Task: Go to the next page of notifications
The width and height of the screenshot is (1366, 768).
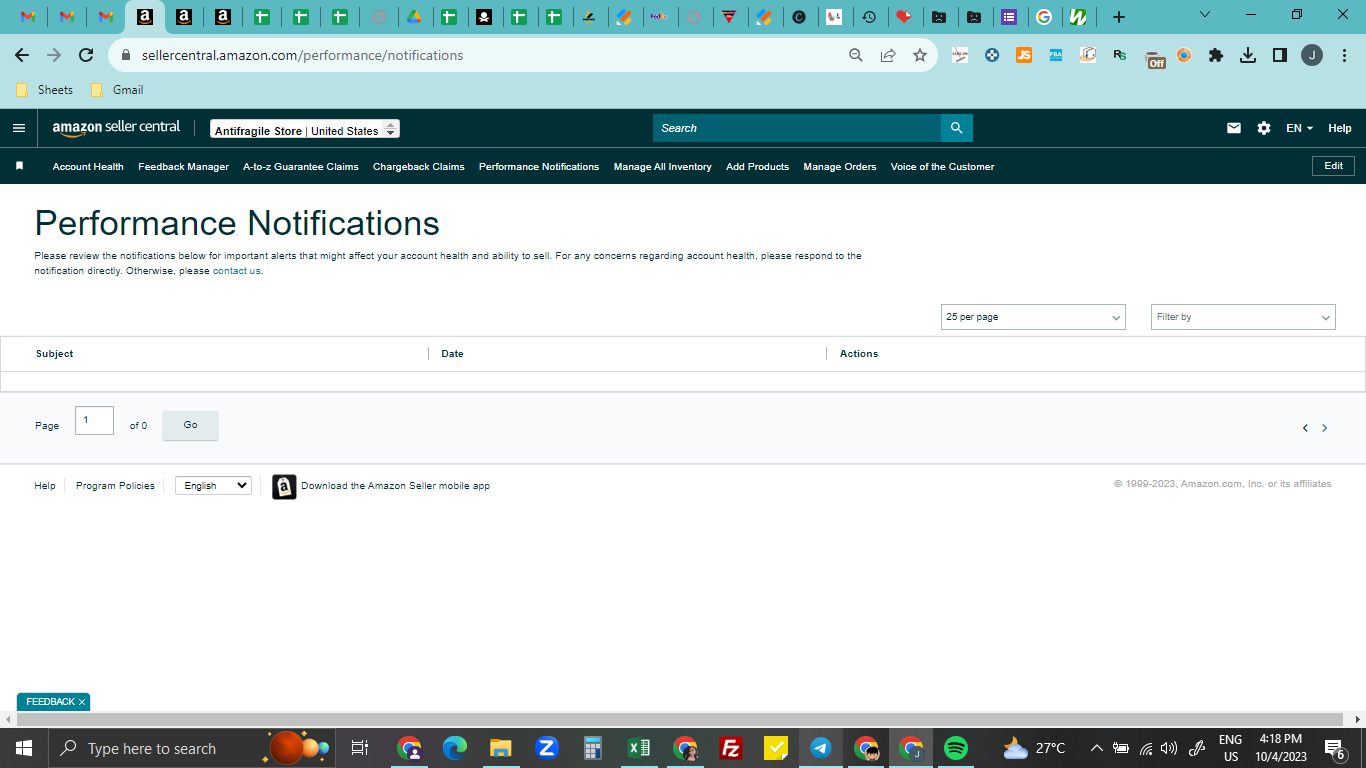Action: [x=1325, y=428]
